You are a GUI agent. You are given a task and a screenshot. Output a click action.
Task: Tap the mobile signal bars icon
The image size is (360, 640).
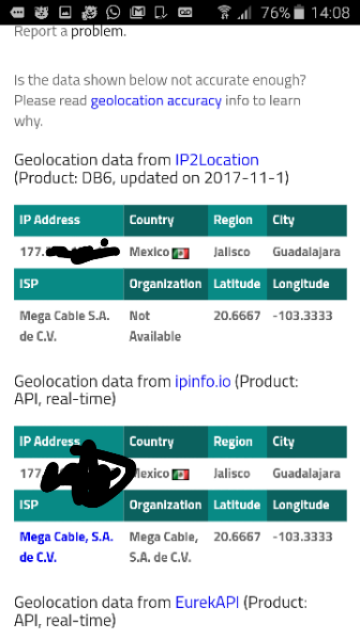click(x=244, y=13)
